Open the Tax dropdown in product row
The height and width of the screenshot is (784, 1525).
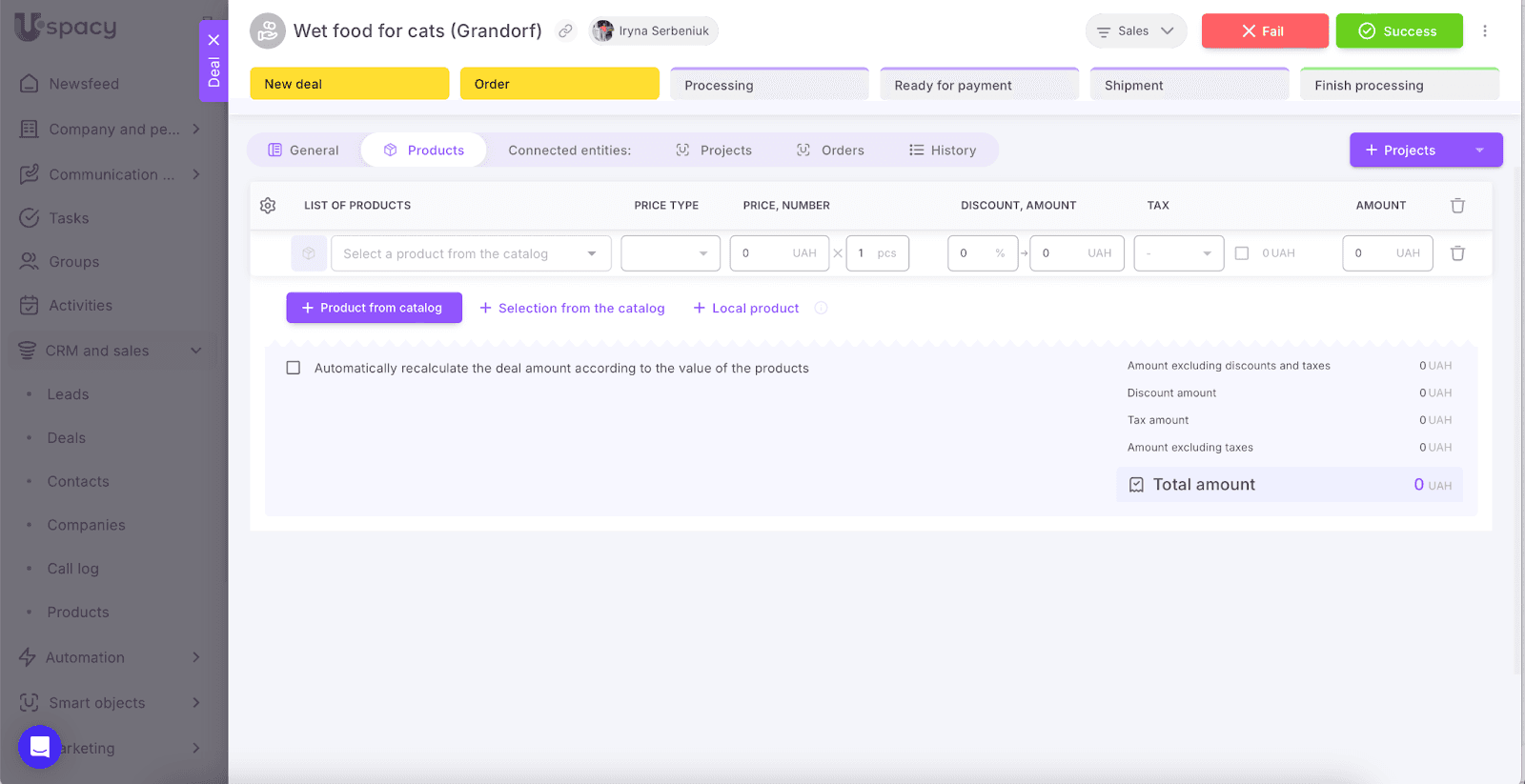[x=1178, y=253]
